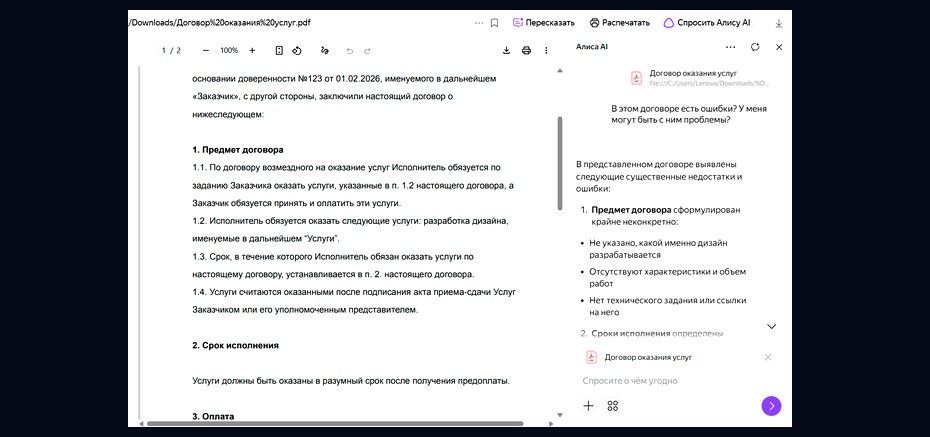Undo the last annotation
930x437 pixels.
349,50
